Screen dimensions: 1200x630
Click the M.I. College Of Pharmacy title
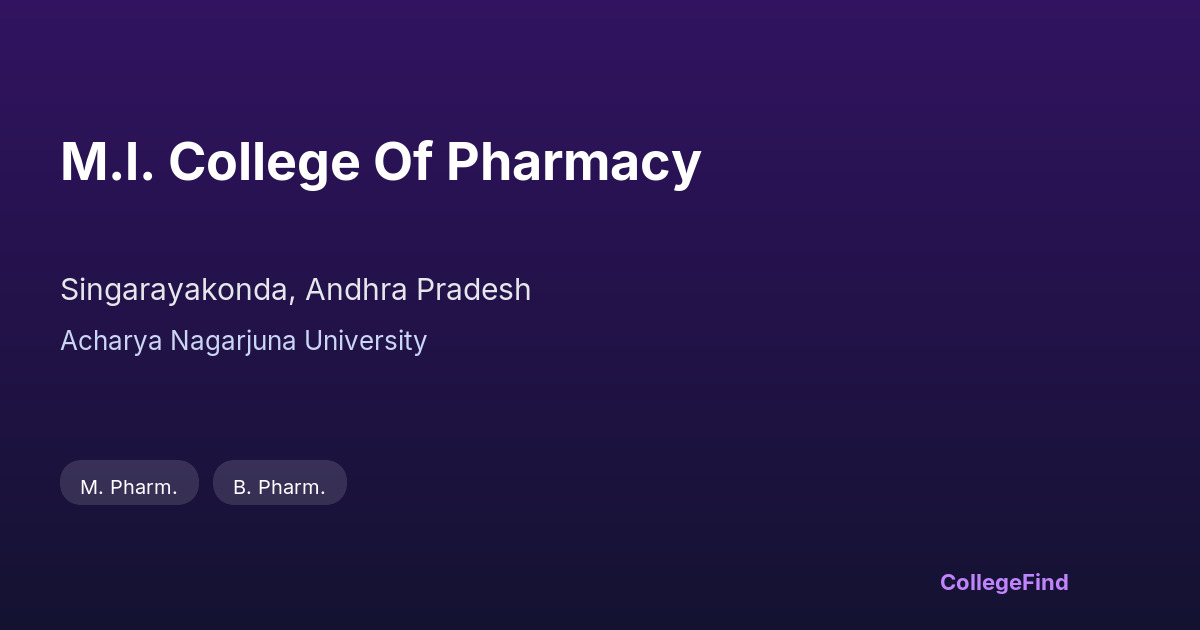pyautogui.click(x=380, y=162)
